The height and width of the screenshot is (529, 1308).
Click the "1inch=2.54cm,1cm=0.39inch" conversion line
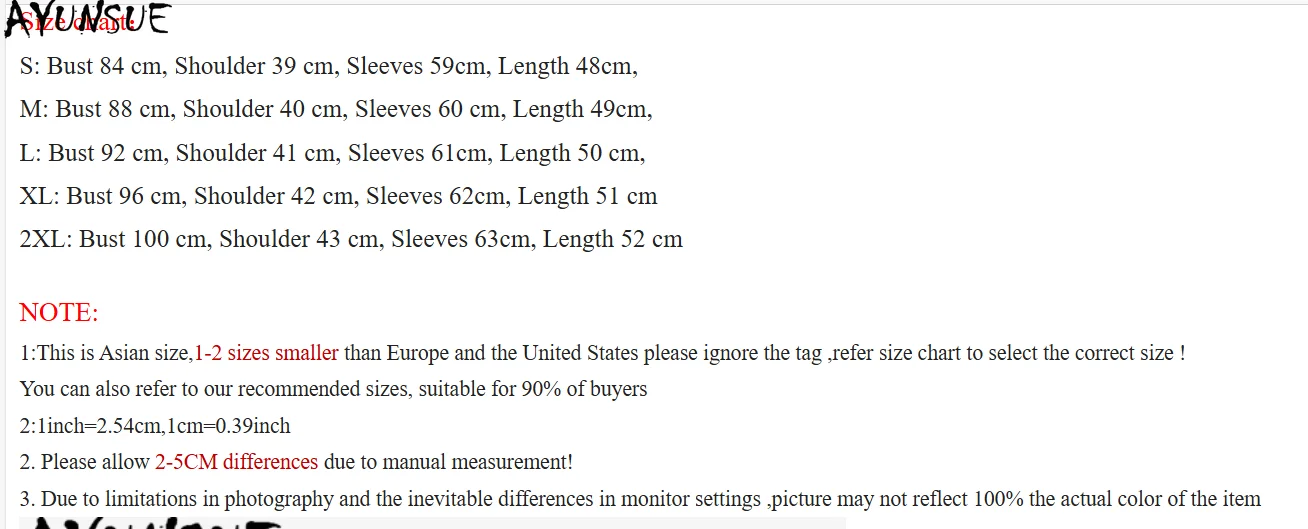(x=155, y=426)
